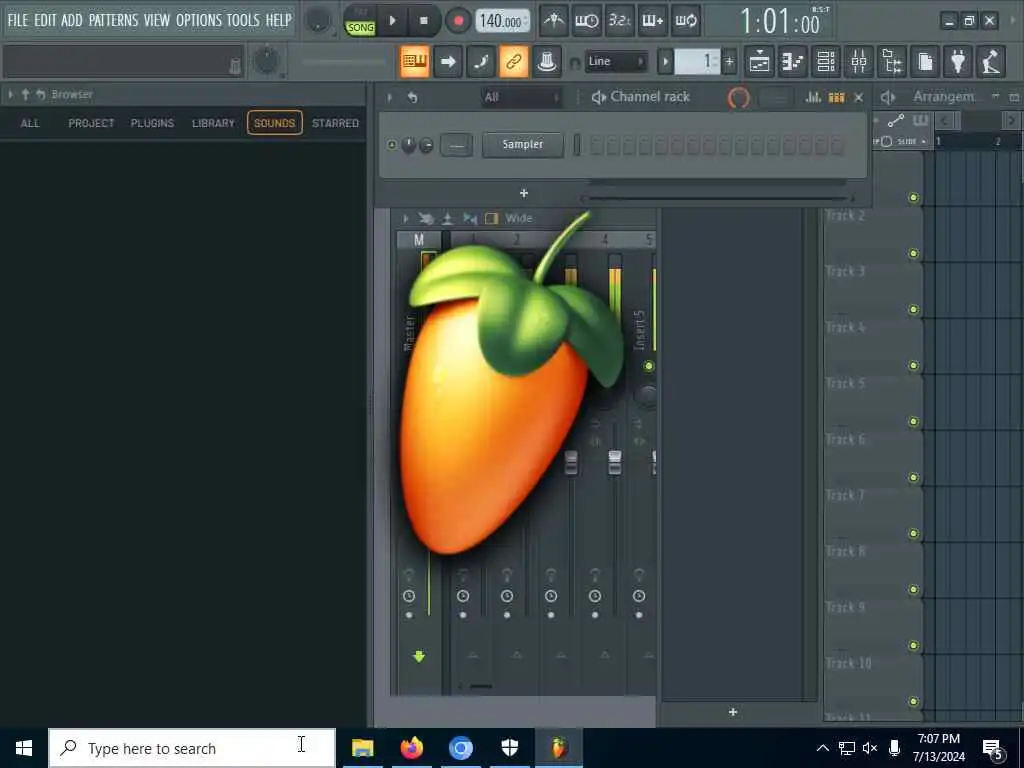
Task: Add new pattern with plus button
Action: [x=729, y=62]
